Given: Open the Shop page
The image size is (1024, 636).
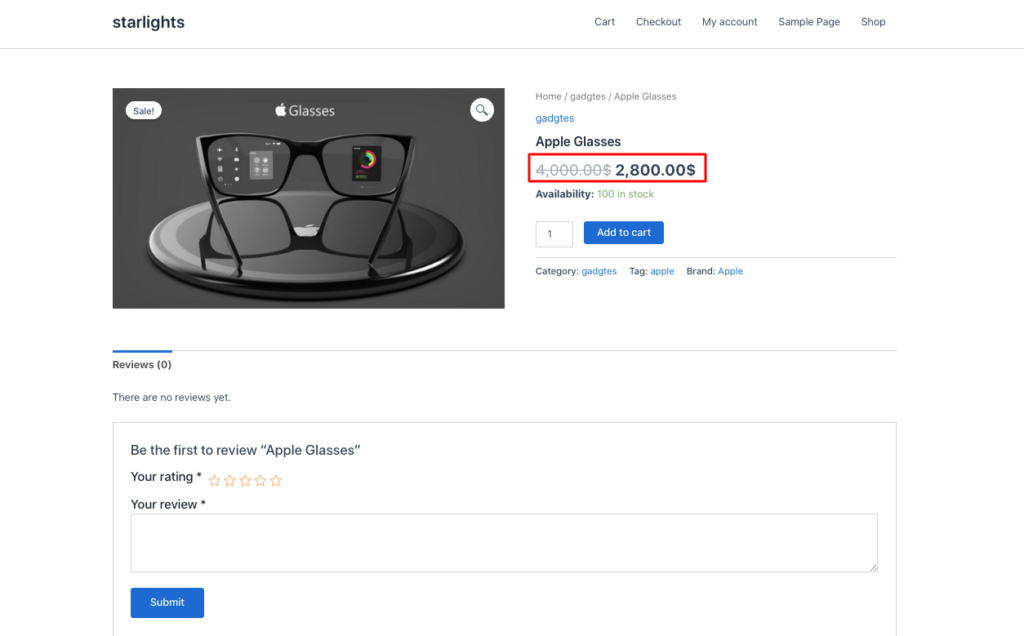Looking at the screenshot, I should (872, 21).
